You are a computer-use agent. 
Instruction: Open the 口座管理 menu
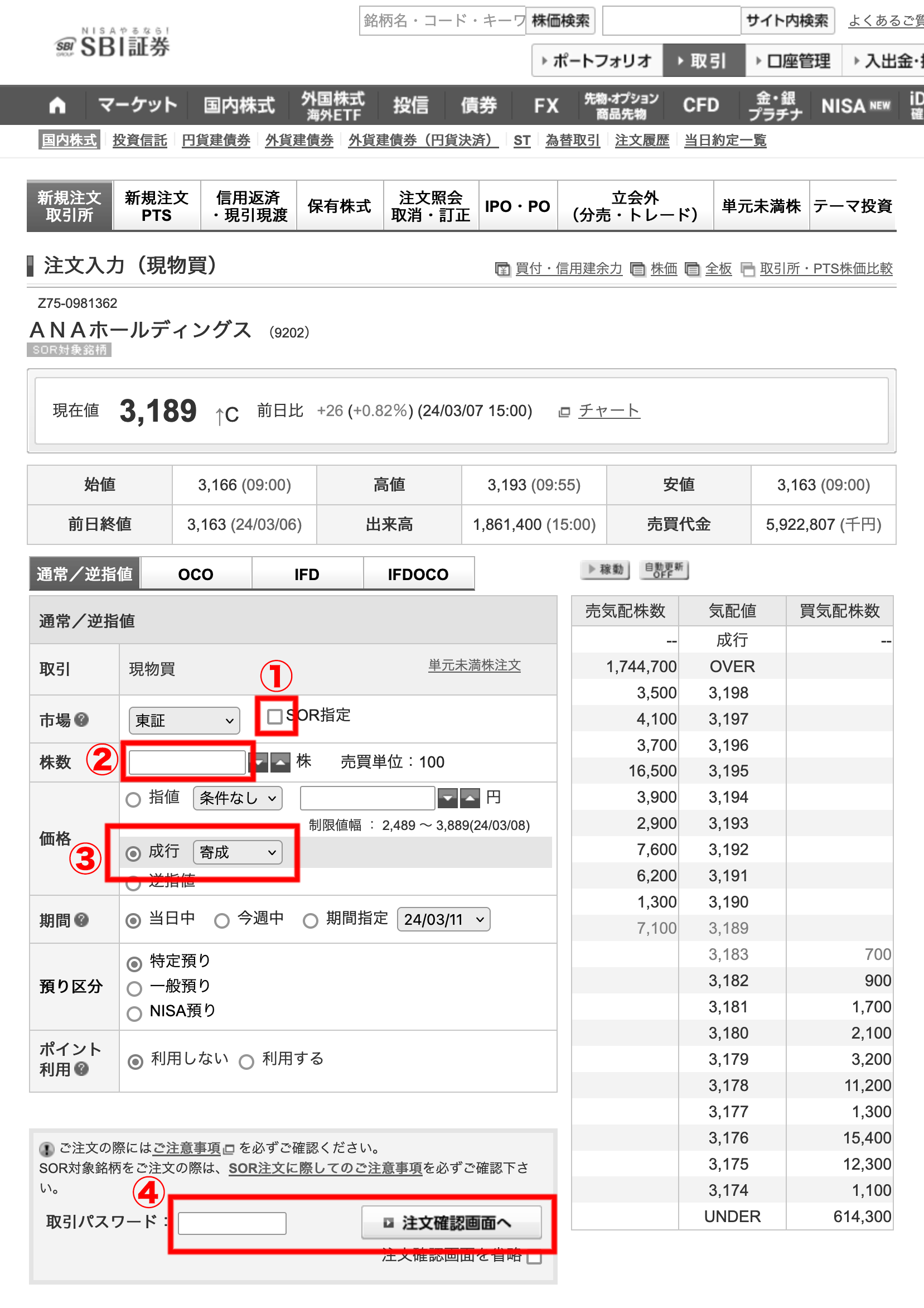794,60
